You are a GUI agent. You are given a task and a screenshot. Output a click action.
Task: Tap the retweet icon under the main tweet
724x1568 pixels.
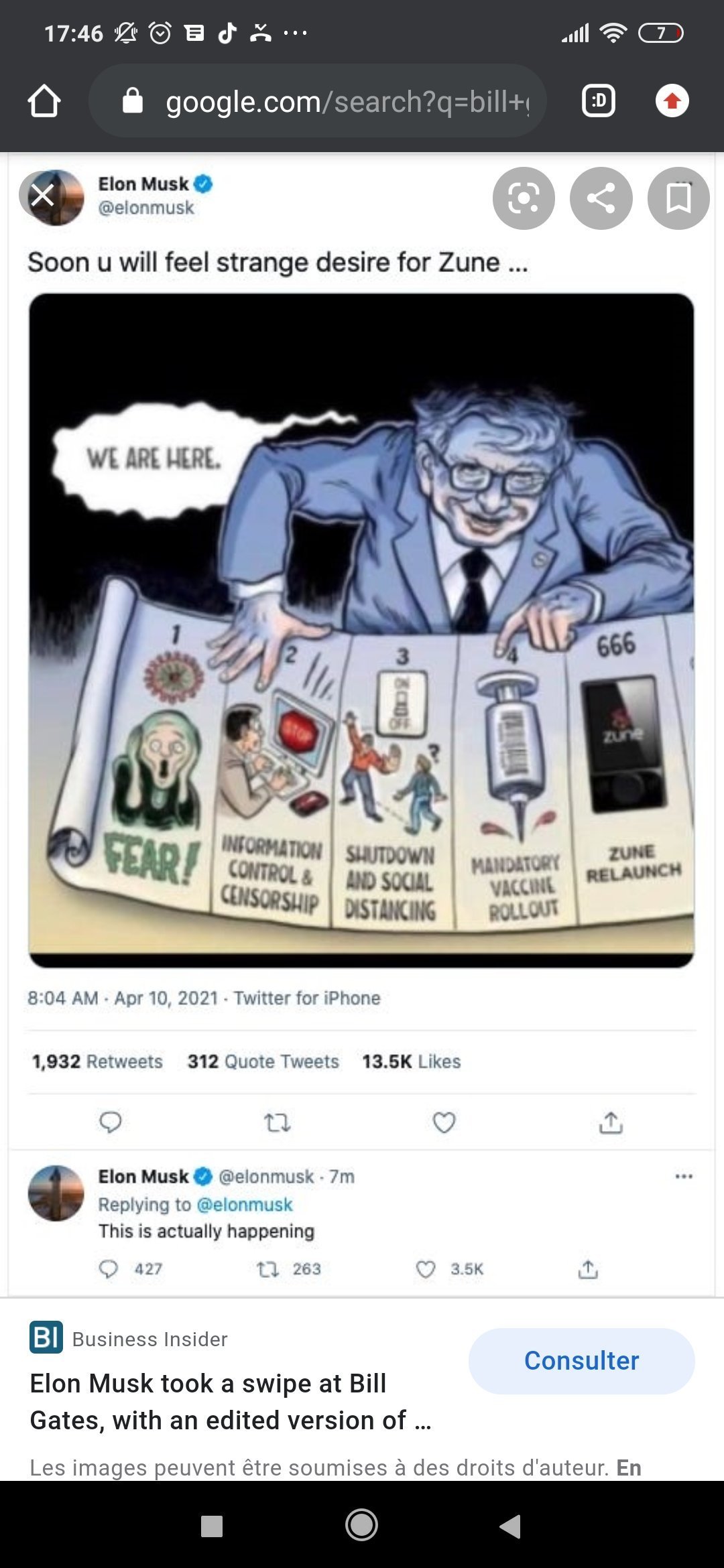[277, 1122]
